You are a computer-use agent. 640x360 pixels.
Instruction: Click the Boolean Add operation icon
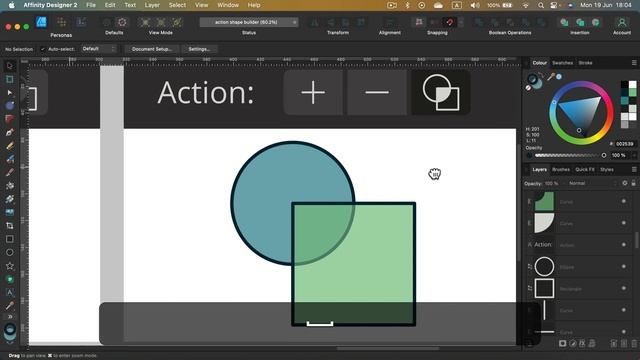[x=479, y=22]
